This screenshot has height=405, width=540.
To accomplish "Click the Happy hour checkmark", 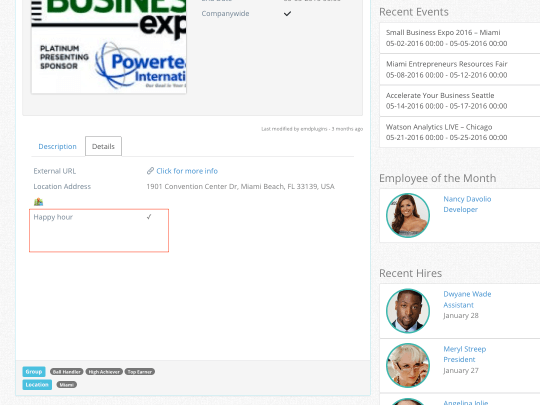I will (149, 217).
